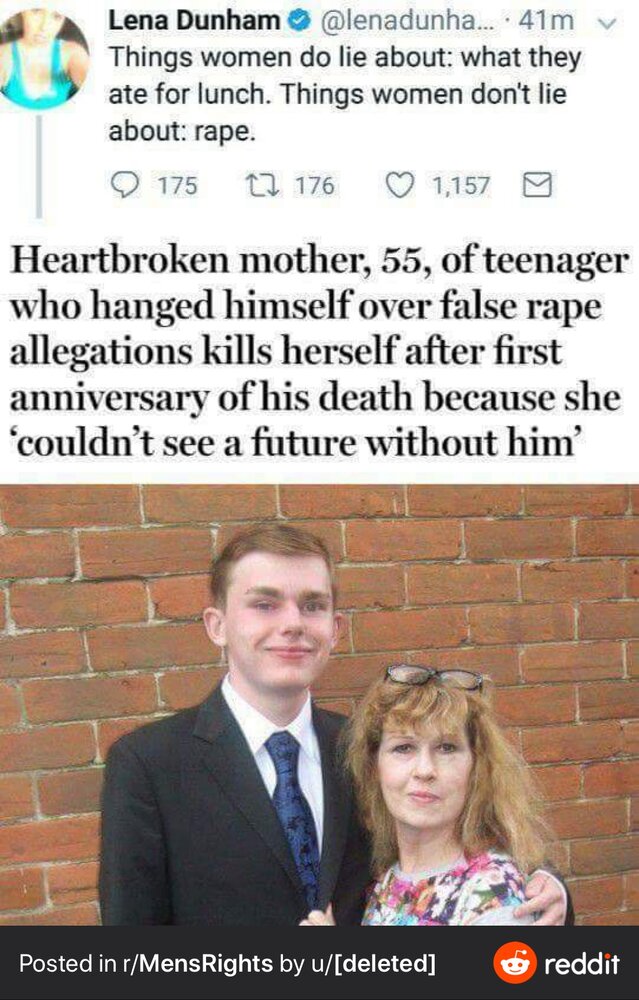Open the brick wall photo thumbnail

pos(320,704)
